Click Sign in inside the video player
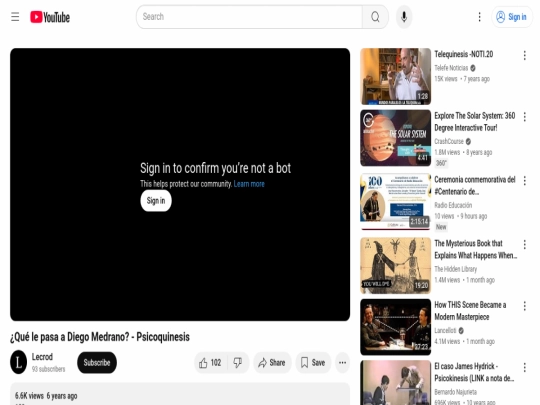 pyautogui.click(x=156, y=200)
